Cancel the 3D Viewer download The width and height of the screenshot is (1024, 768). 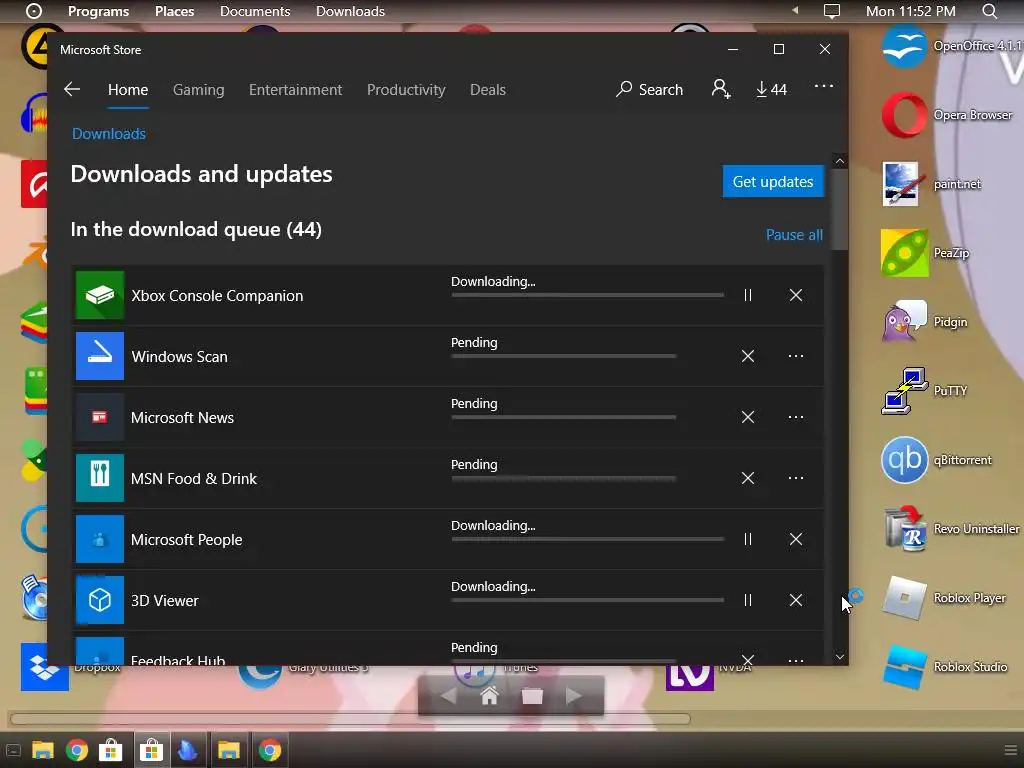(x=795, y=600)
